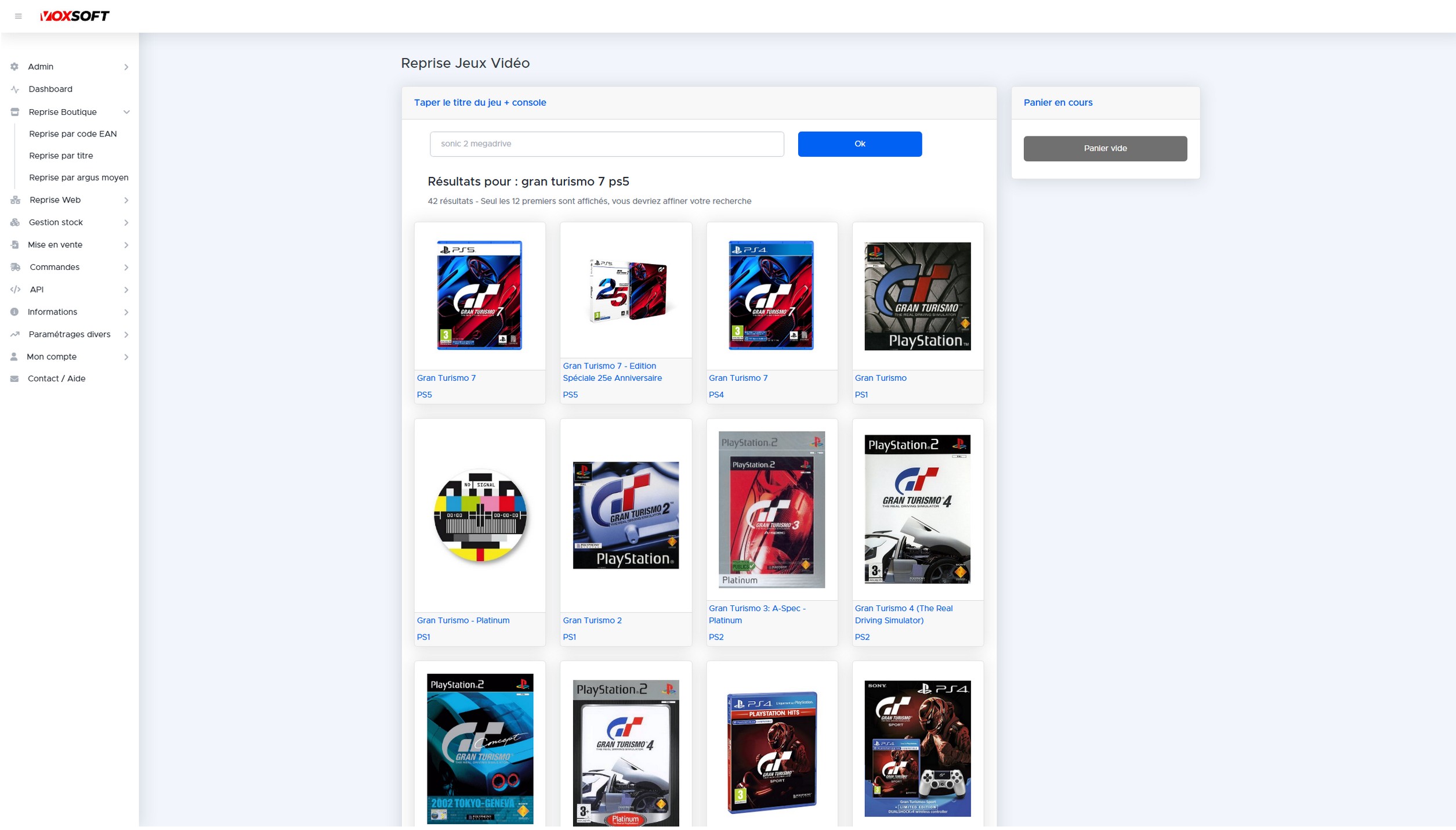Click the Commandes truck icon
1456x830 pixels.
tap(16, 267)
